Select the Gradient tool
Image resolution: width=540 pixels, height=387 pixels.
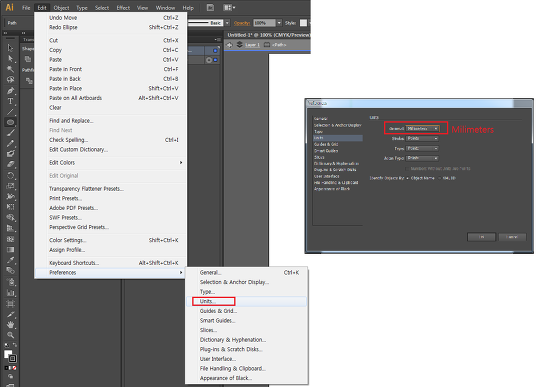pos(10,250)
